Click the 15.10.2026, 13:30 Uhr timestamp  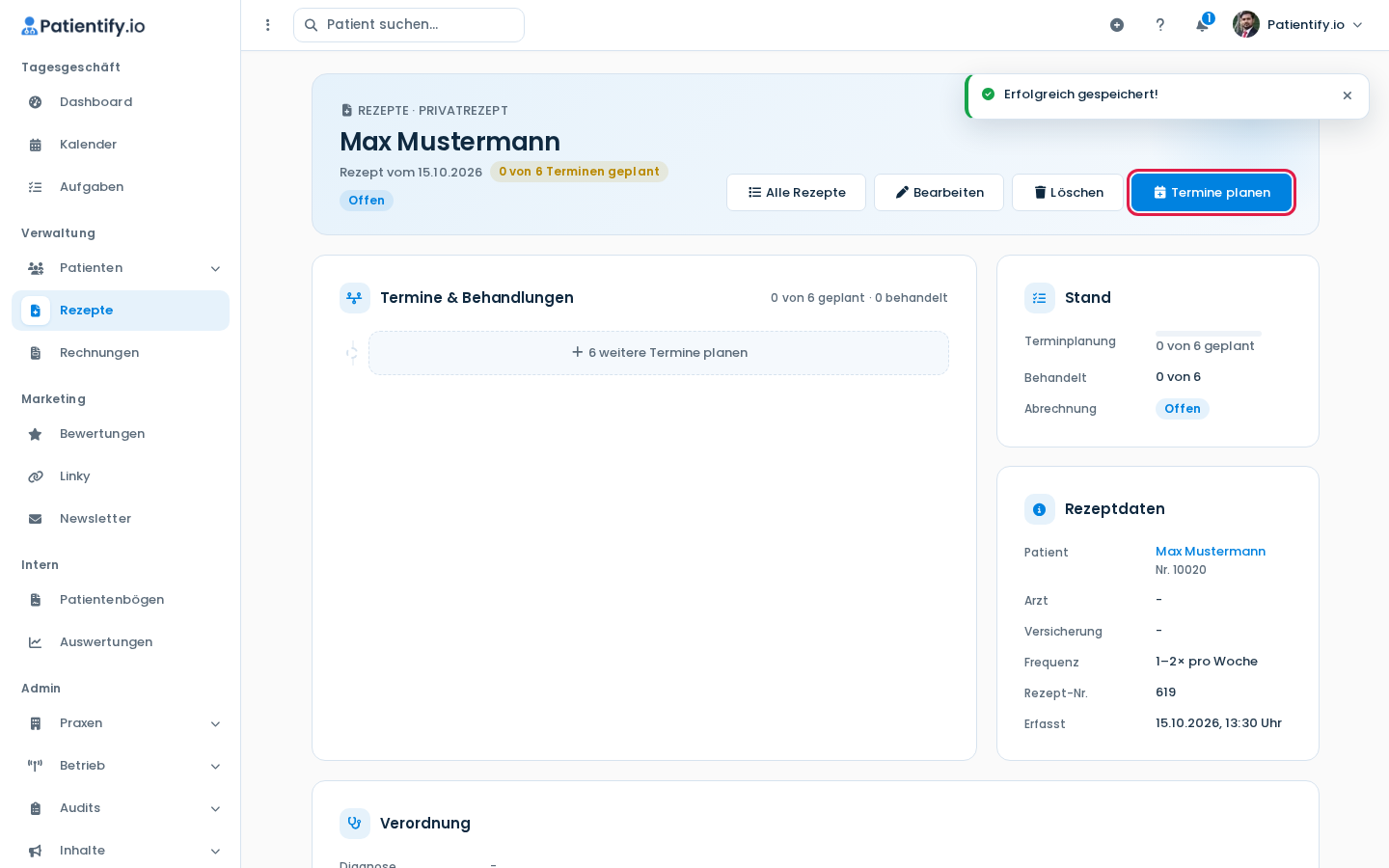click(x=1218, y=723)
